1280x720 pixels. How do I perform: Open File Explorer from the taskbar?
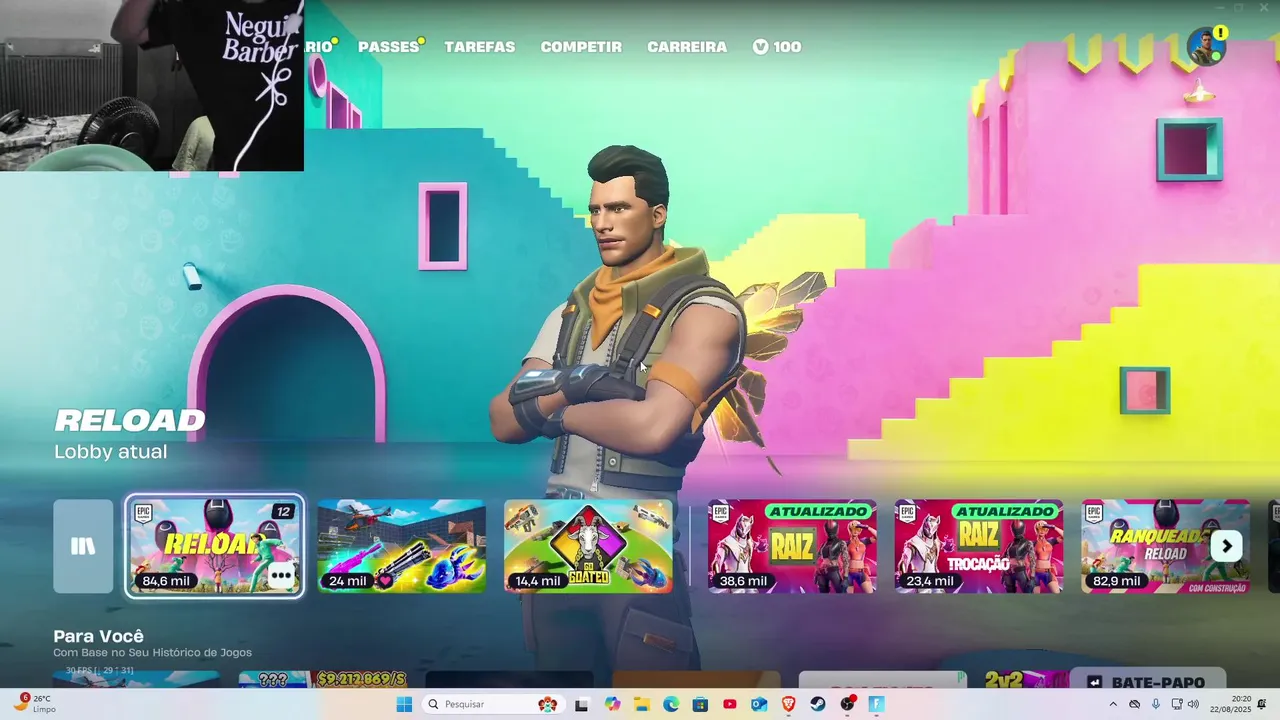click(641, 704)
